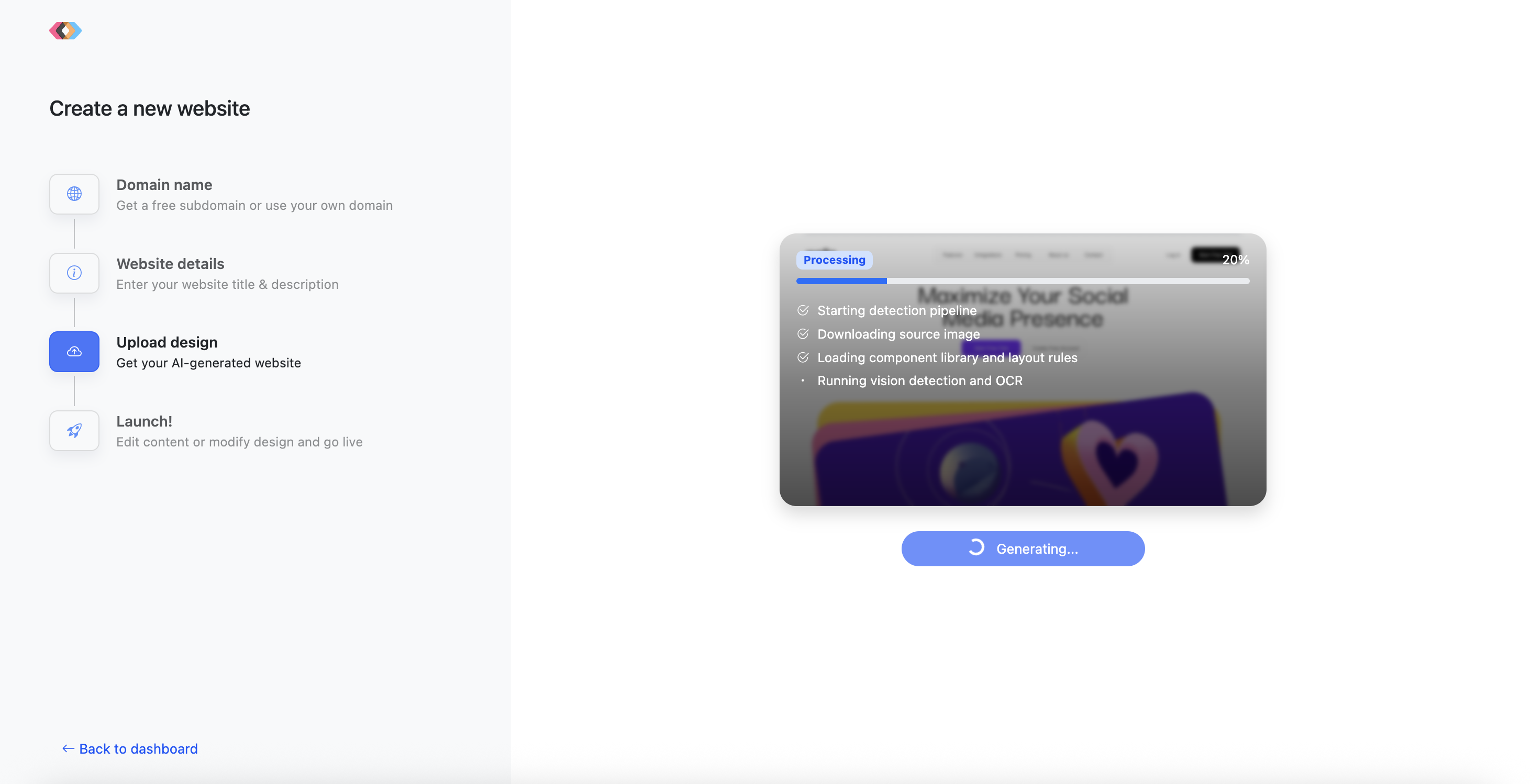Click the back arrow icon near dashboard link
Screen dimensions: 1532x784
click(x=69, y=748)
